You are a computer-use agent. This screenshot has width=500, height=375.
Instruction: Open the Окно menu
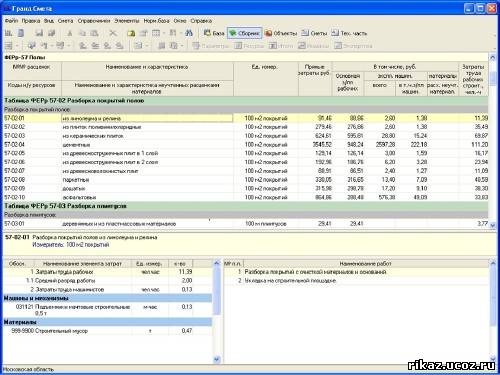[x=180, y=21]
